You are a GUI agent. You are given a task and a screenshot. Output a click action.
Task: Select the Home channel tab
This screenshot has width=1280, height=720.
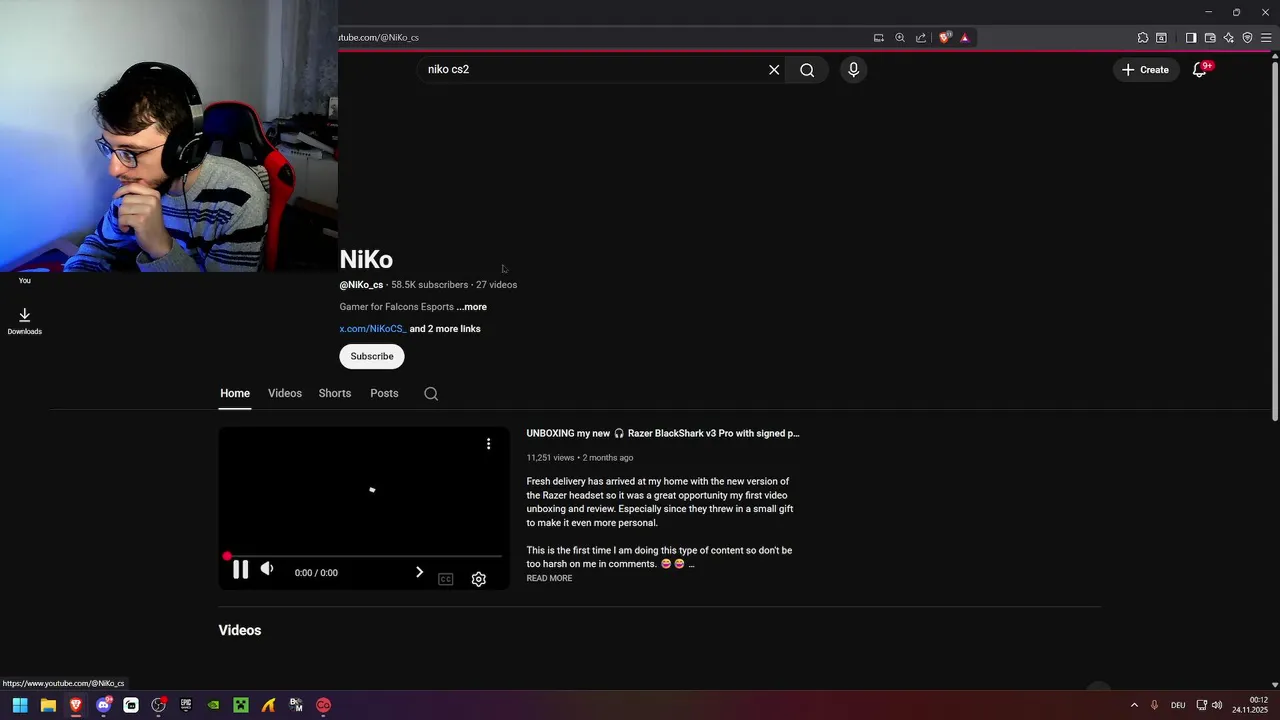(x=235, y=393)
